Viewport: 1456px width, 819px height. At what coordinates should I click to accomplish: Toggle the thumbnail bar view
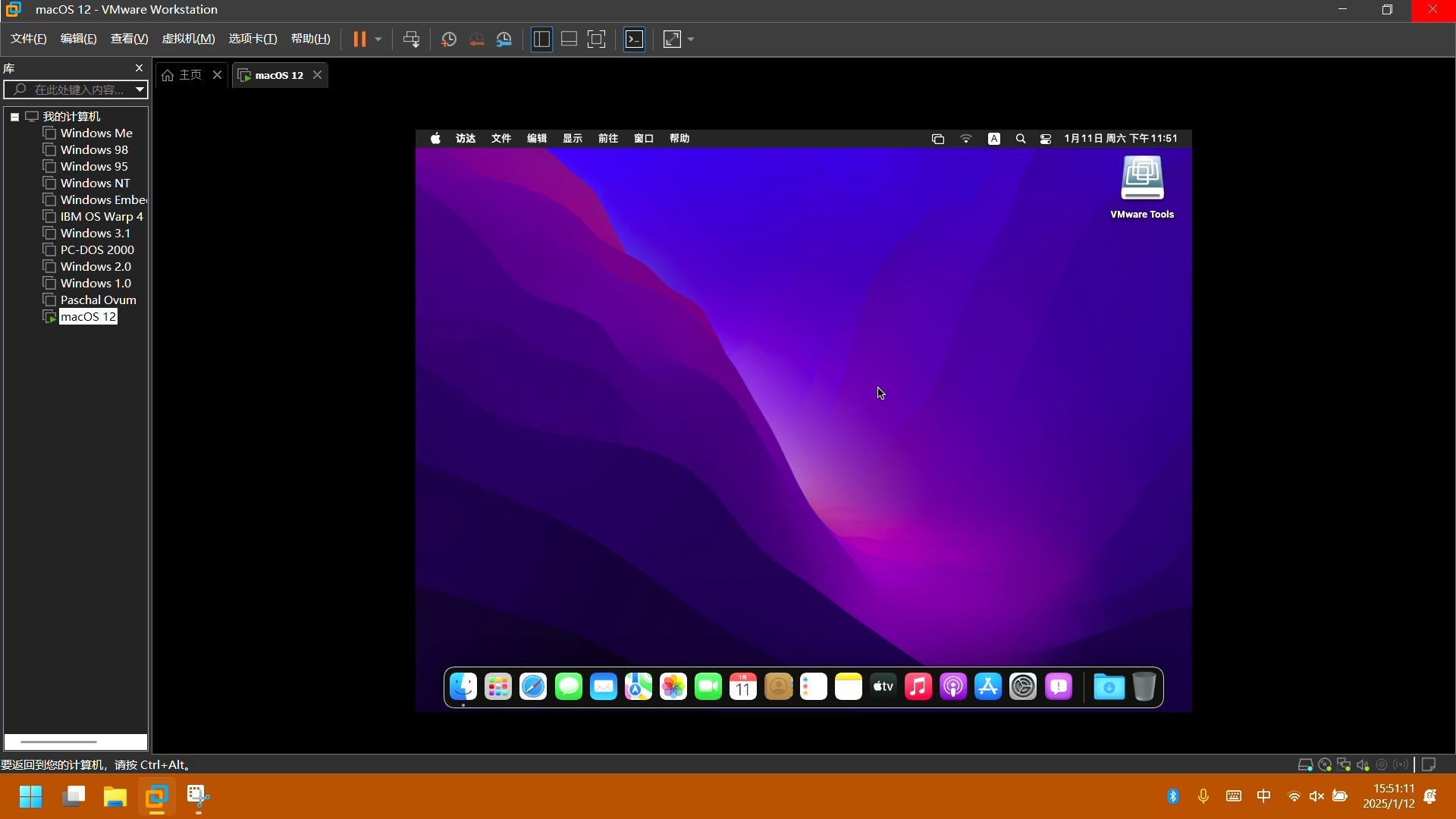(569, 39)
